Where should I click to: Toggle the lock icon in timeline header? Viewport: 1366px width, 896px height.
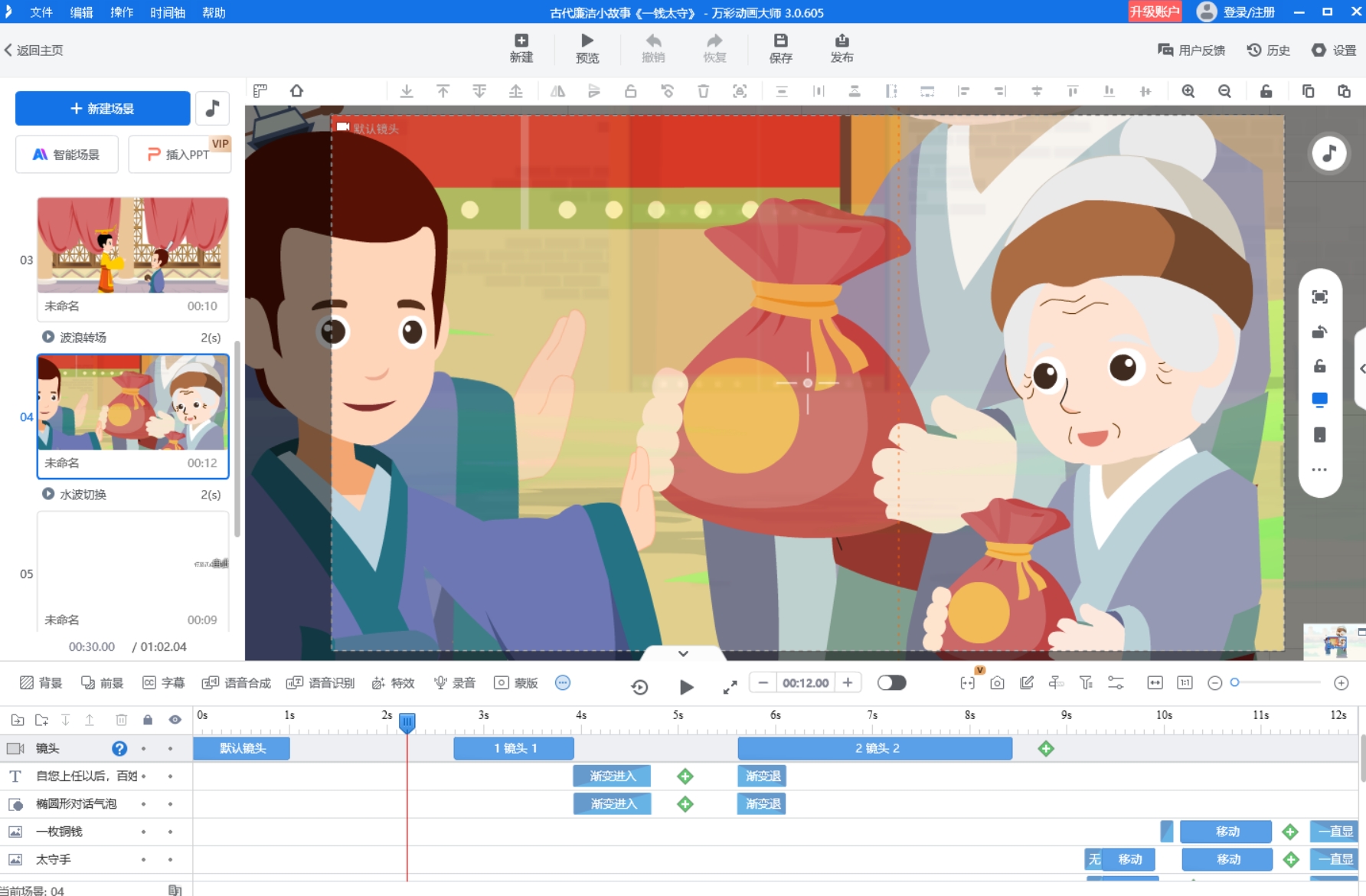[148, 719]
